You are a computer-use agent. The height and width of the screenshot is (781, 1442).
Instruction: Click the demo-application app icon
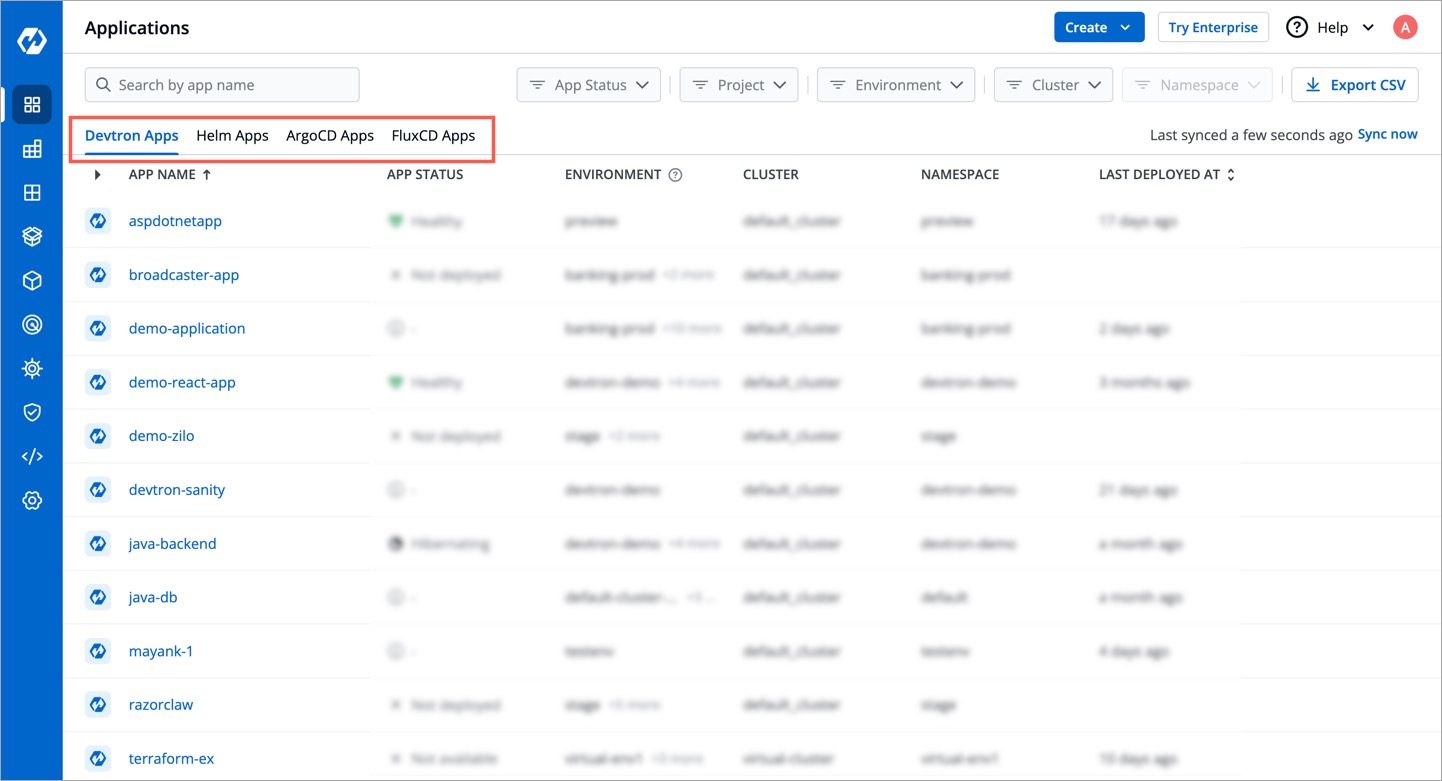(x=98, y=328)
